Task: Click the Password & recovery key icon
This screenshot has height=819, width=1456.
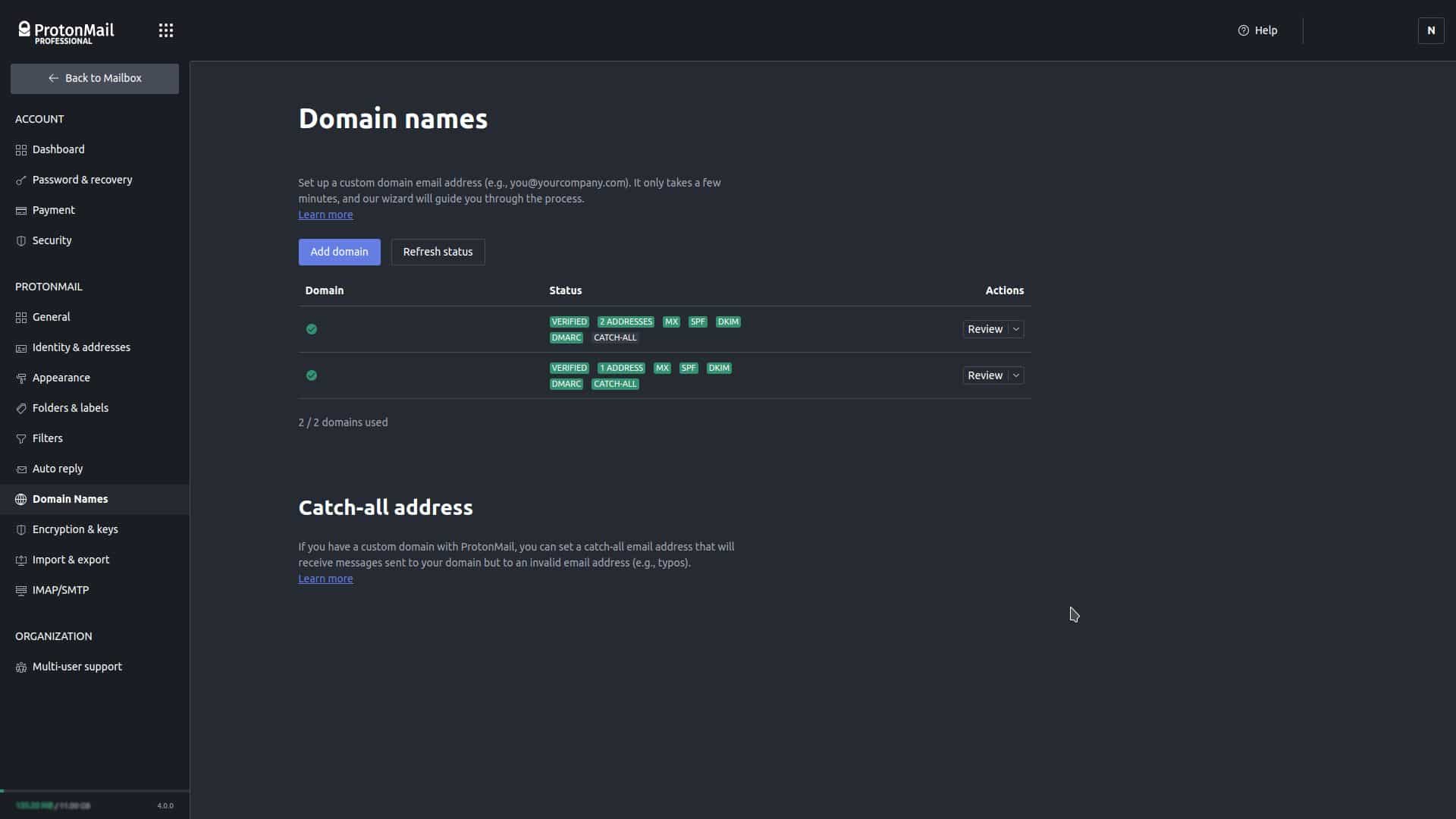Action: 21,180
